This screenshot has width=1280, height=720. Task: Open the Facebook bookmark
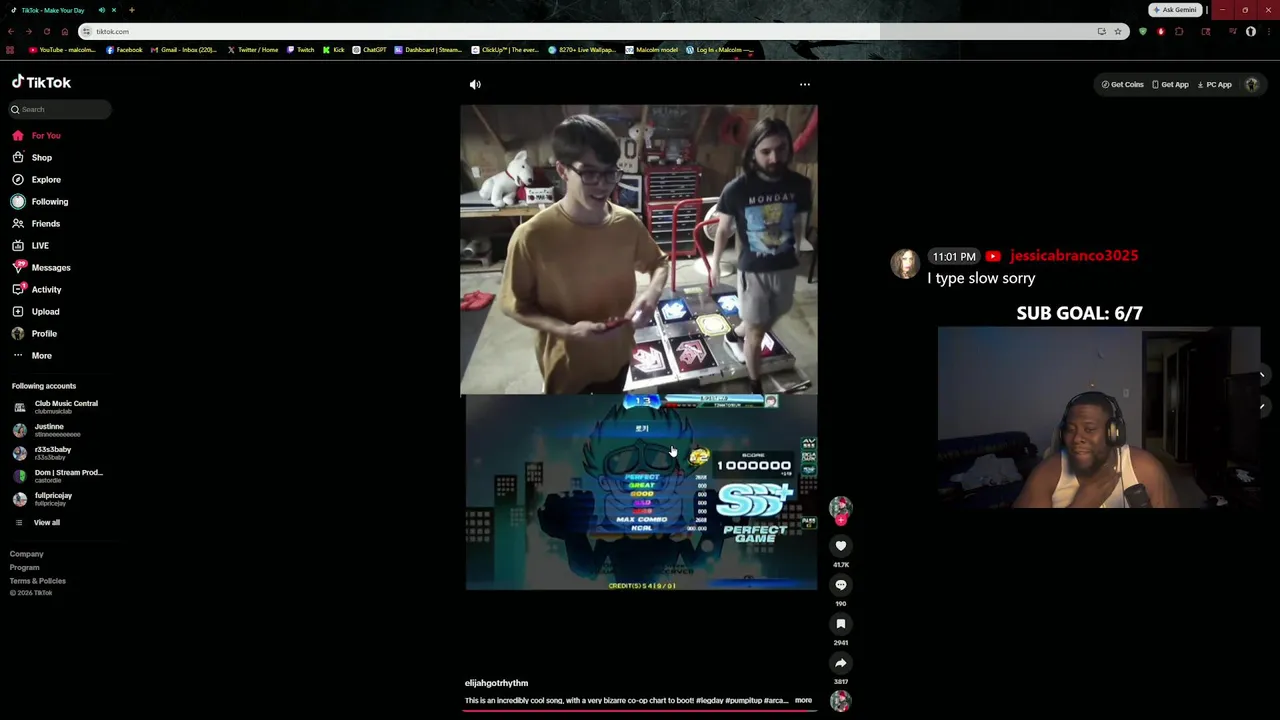pos(124,50)
